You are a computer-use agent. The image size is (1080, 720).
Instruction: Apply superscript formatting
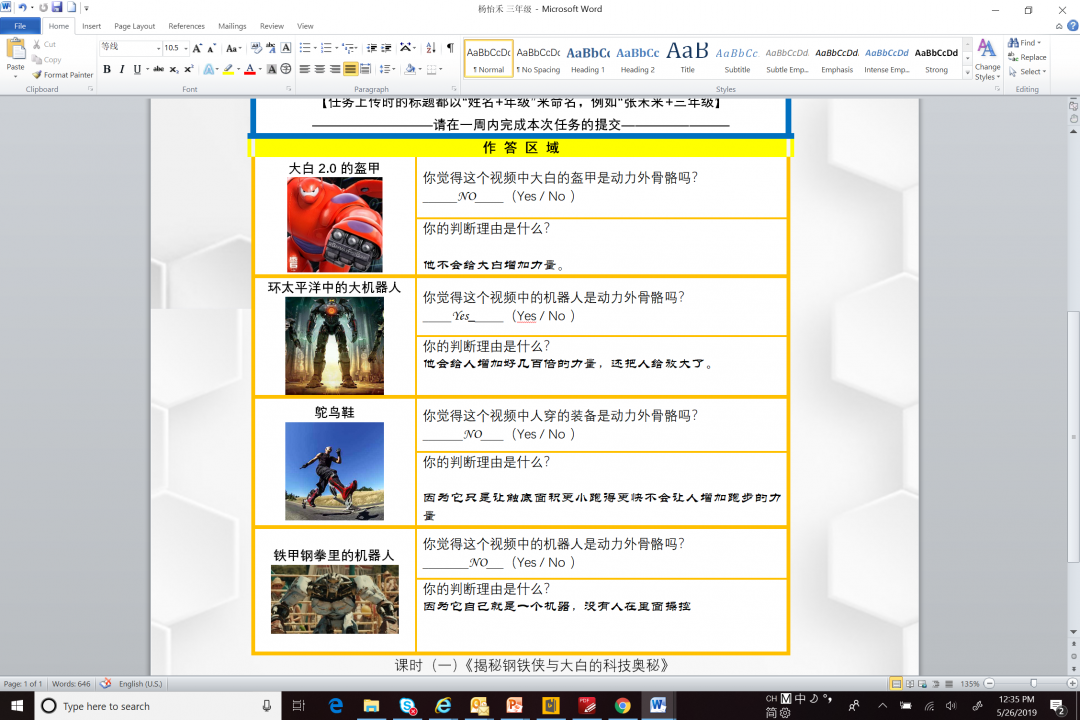pyautogui.click(x=189, y=69)
